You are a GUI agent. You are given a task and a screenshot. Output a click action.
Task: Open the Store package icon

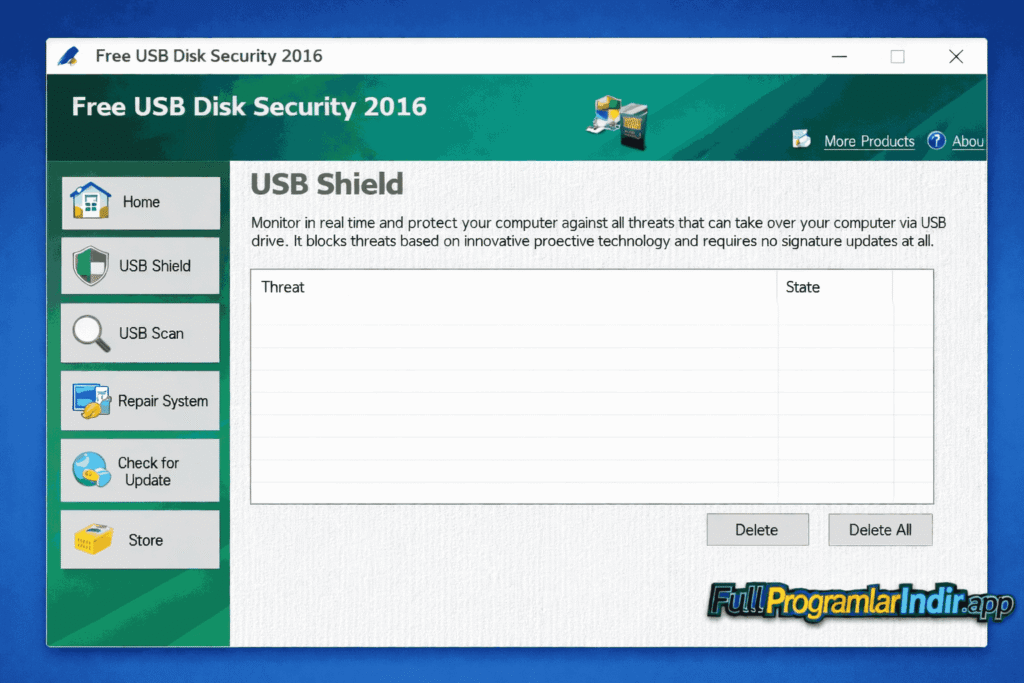tap(91, 538)
